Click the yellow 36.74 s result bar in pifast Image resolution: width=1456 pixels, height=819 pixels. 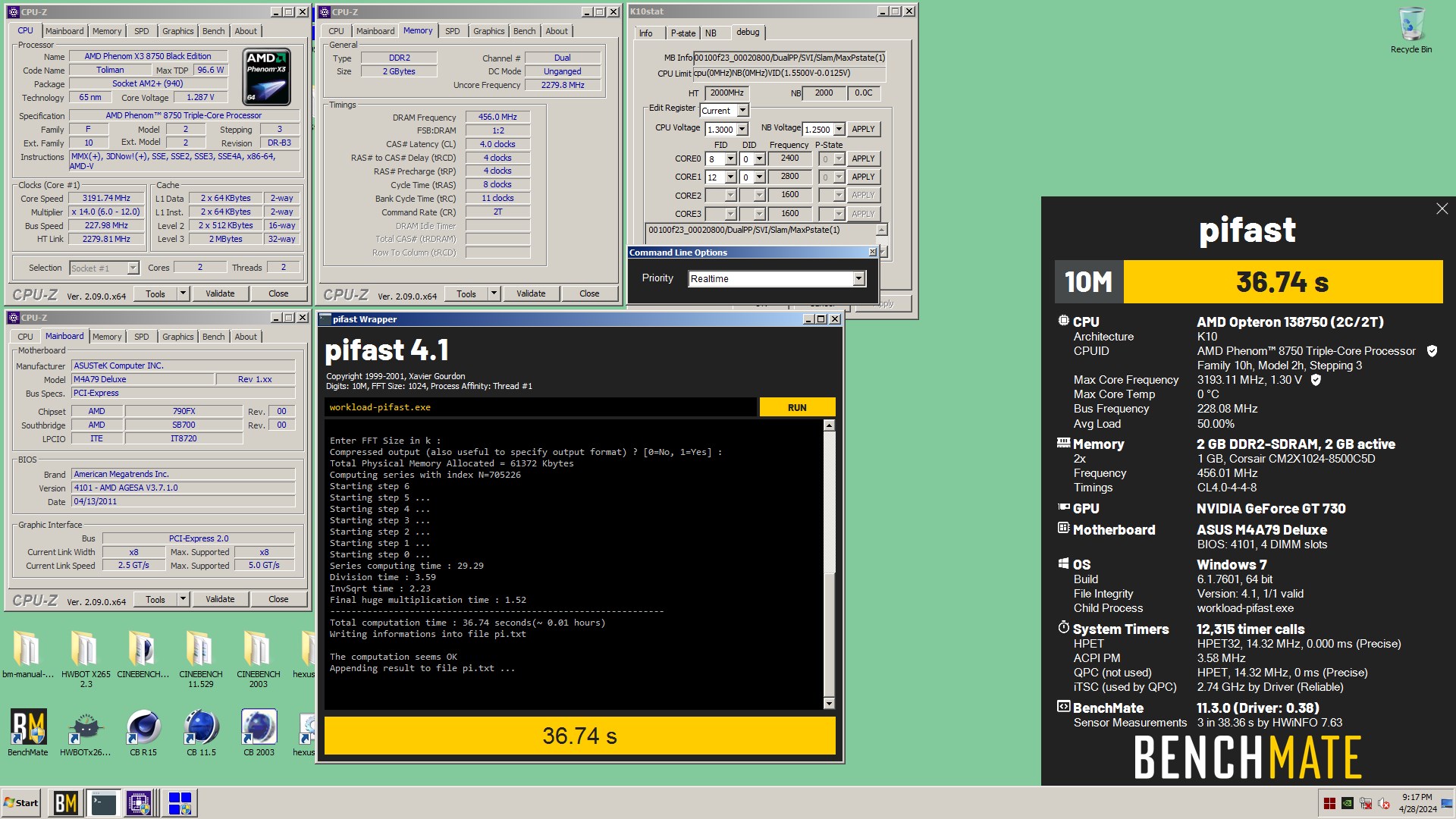point(579,736)
